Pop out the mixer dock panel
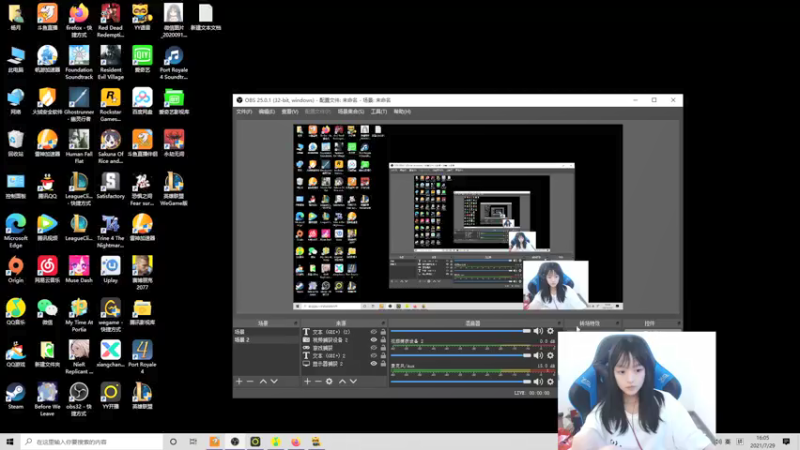The image size is (800, 450). coord(559,323)
